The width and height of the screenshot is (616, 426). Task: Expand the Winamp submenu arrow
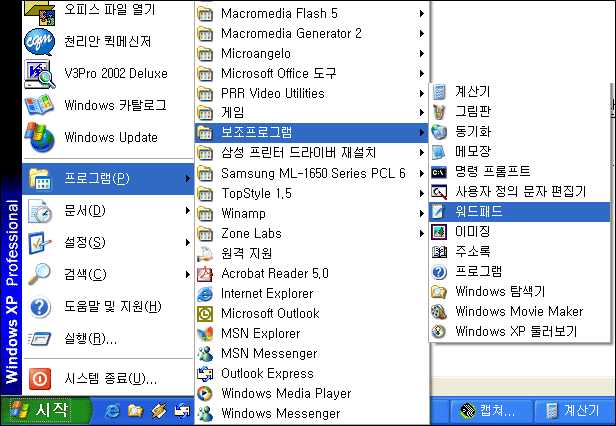422,214
